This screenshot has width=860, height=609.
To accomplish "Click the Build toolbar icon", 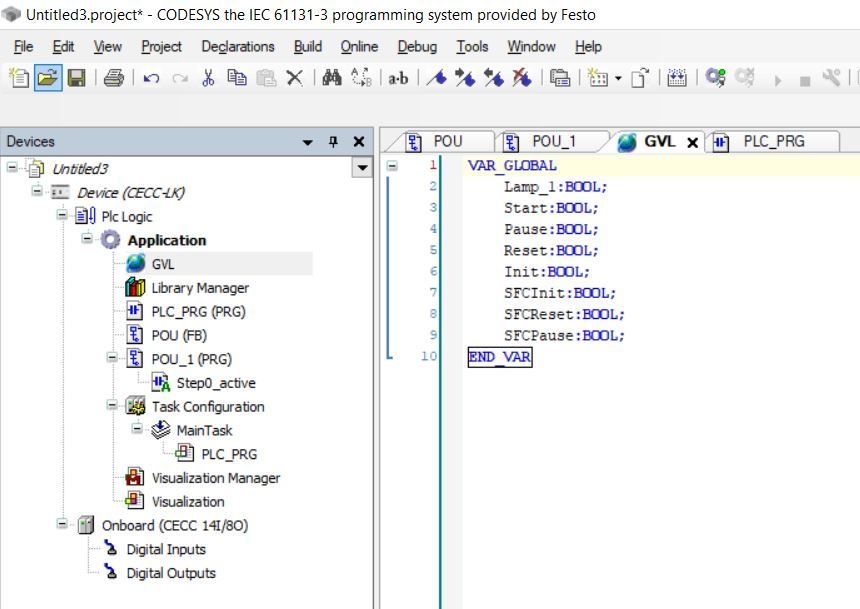I will click(x=677, y=78).
